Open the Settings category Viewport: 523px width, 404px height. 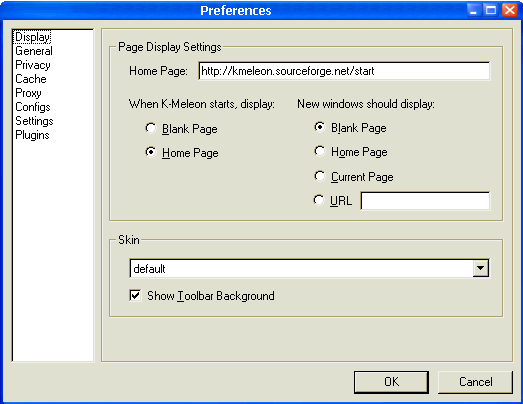tap(34, 121)
